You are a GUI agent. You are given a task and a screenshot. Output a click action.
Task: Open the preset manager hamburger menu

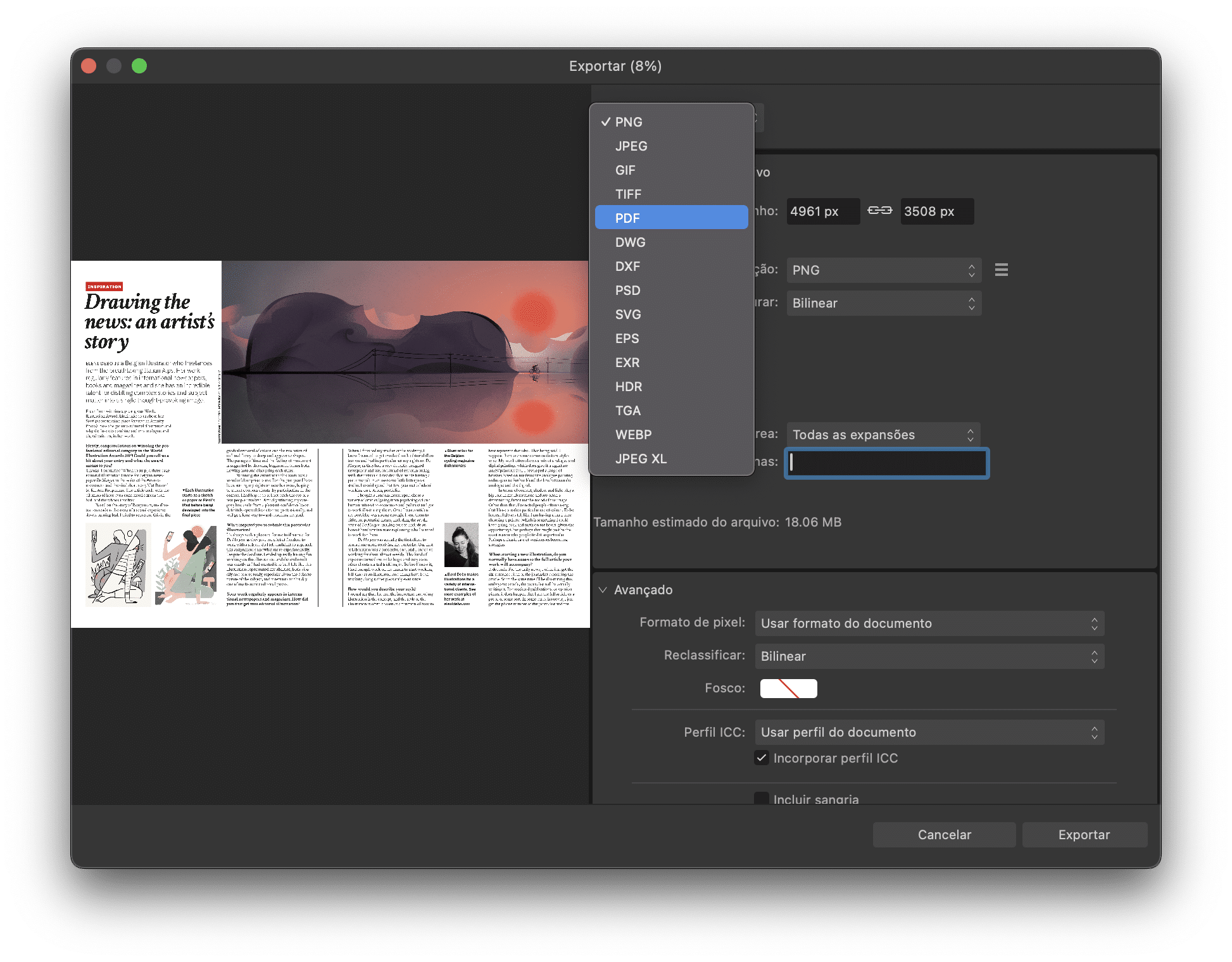pos(1001,270)
